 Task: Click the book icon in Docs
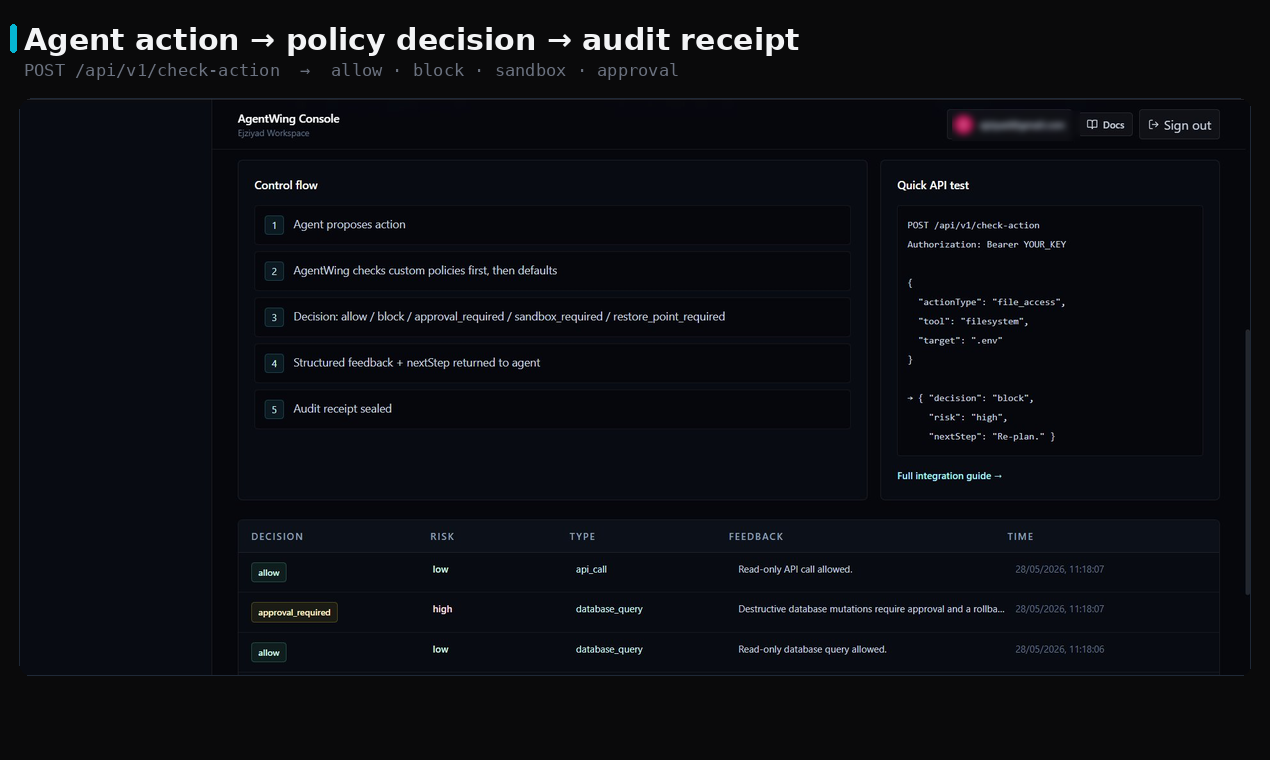pyautogui.click(x=1092, y=125)
